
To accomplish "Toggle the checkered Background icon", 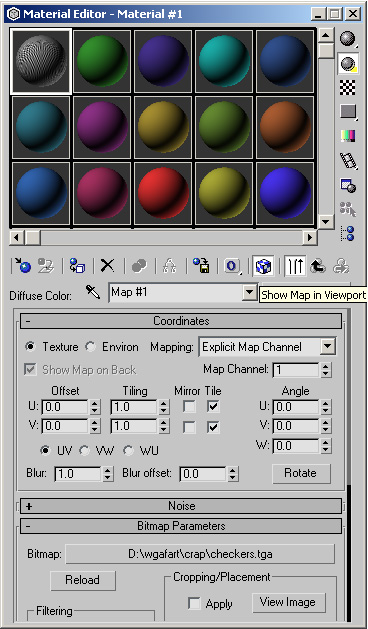I will [348, 87].
